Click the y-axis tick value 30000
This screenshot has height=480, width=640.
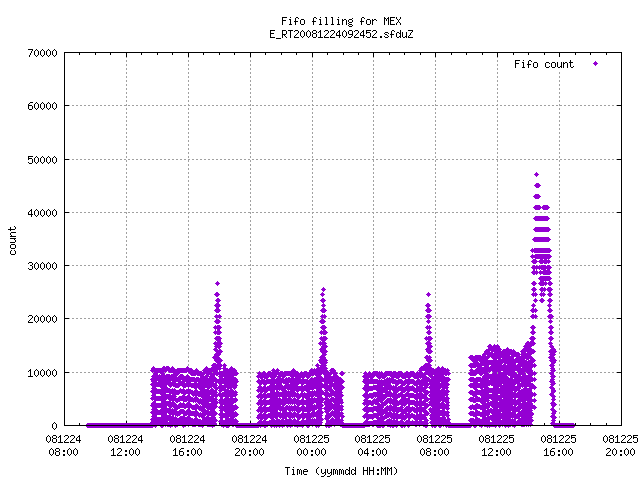click(x=42, y=266)
